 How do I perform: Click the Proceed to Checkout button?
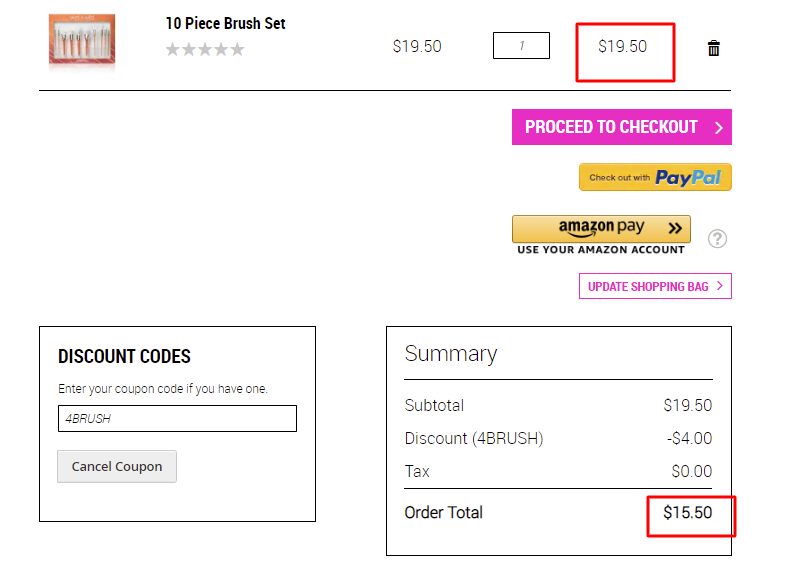click(x=621, y=127)
